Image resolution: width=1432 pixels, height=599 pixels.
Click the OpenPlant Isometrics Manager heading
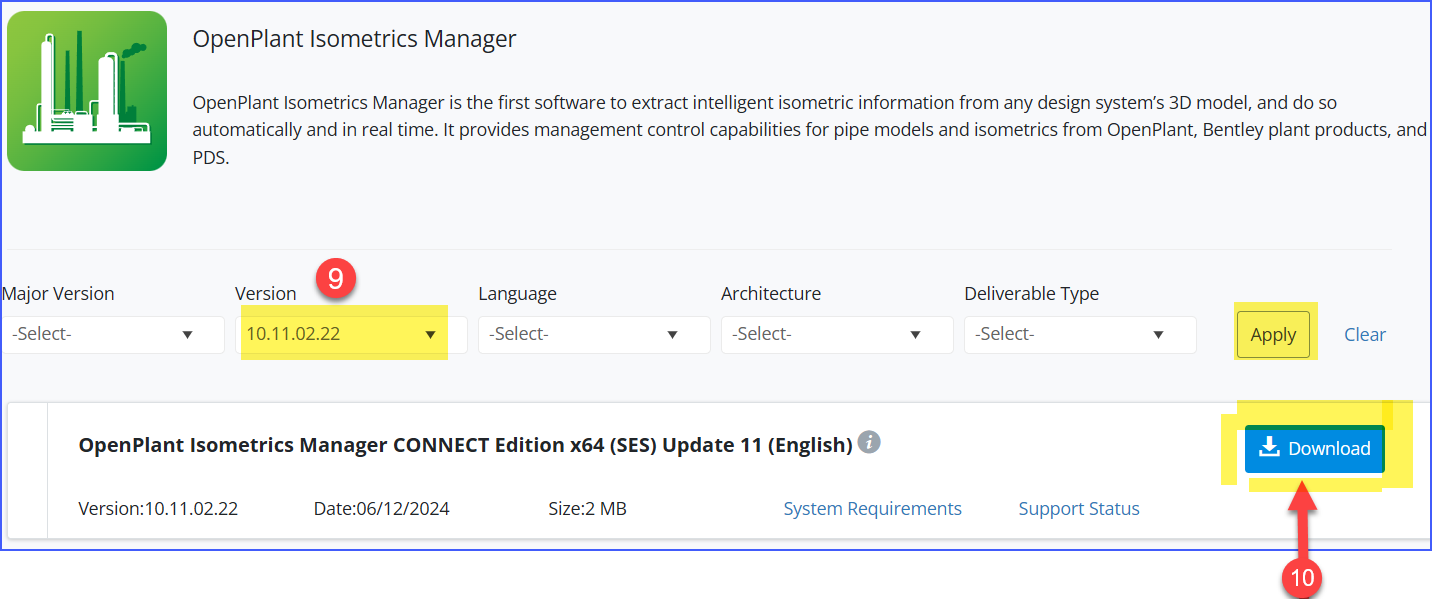(354, 40)
